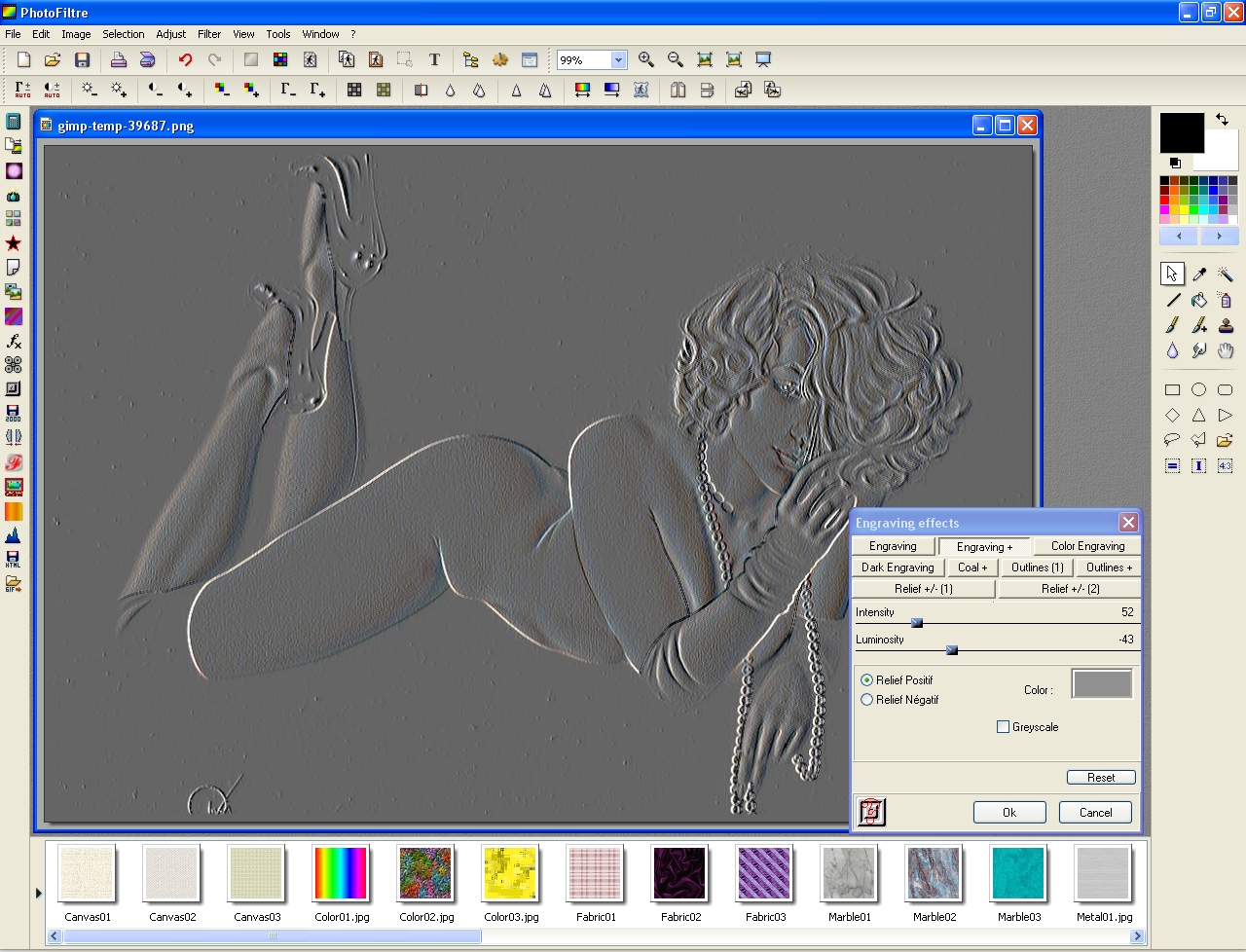The height and width of the screenshot is (952, 1246).
Task: Click the Save floppy disk icon
Action: (x=82, y=60)
